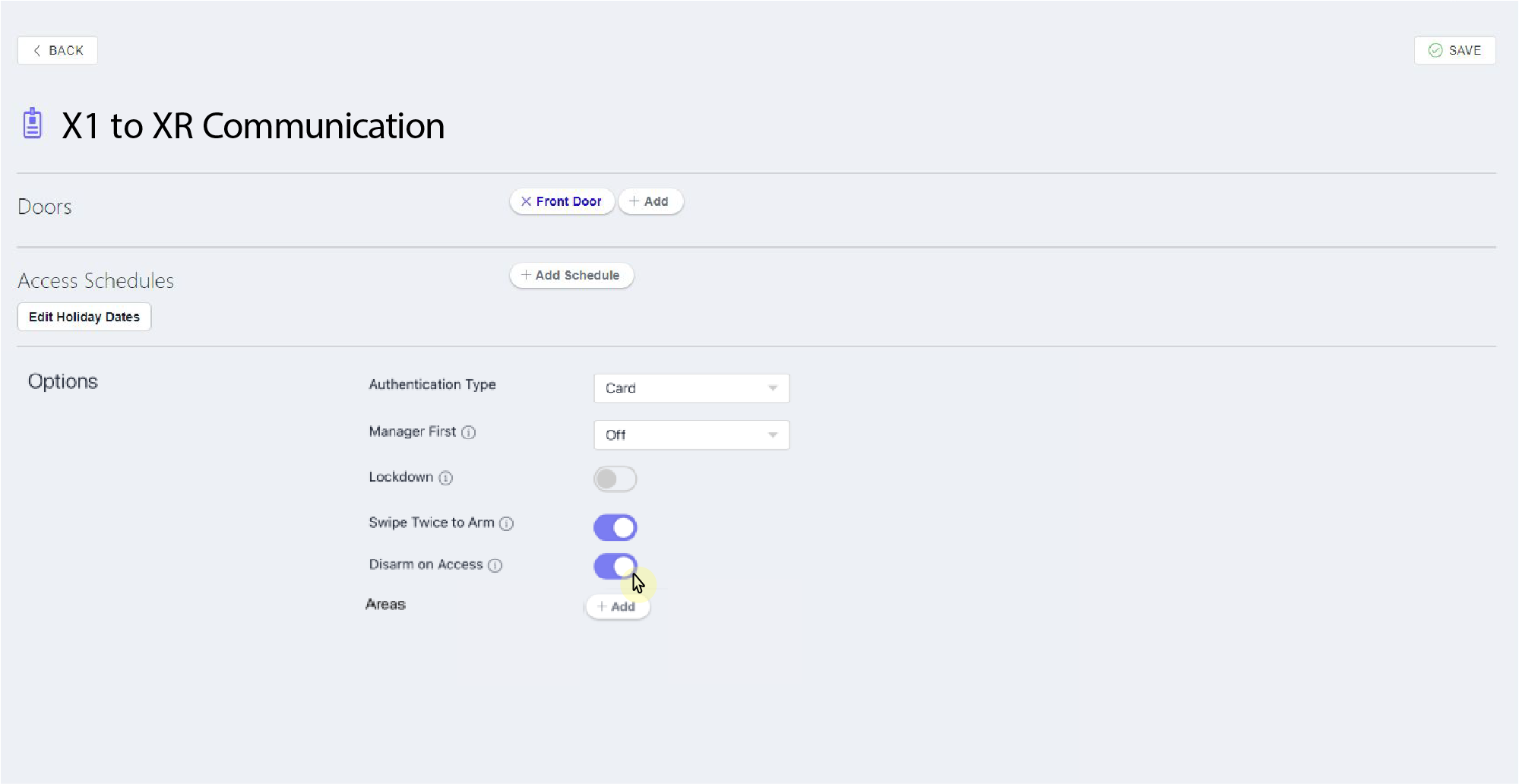Open the Authentication Type dropdown
1519x784 pixels.
click(x=691, y=388)
